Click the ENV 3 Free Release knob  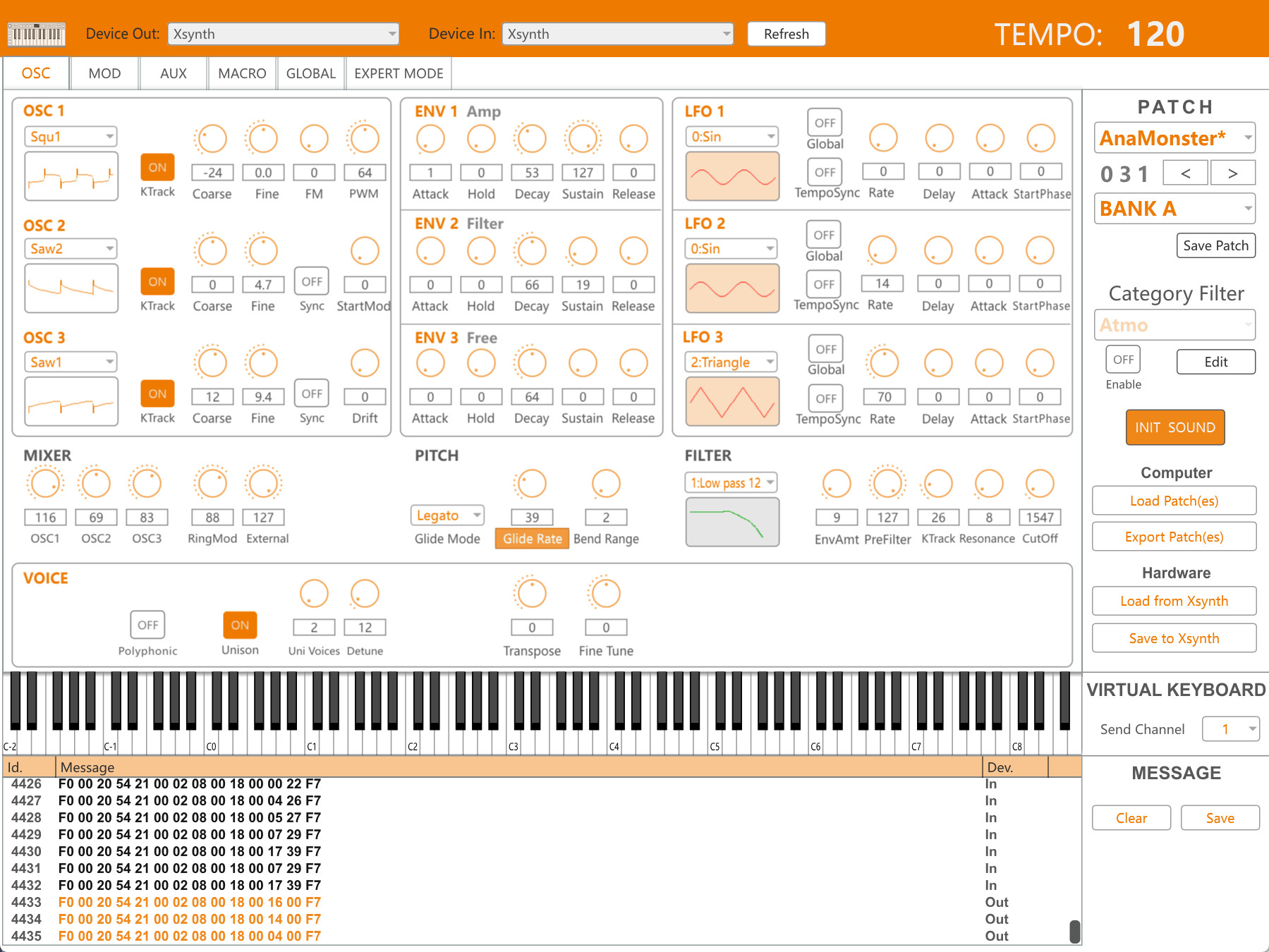pyautogui.click(x=633, y=363)
